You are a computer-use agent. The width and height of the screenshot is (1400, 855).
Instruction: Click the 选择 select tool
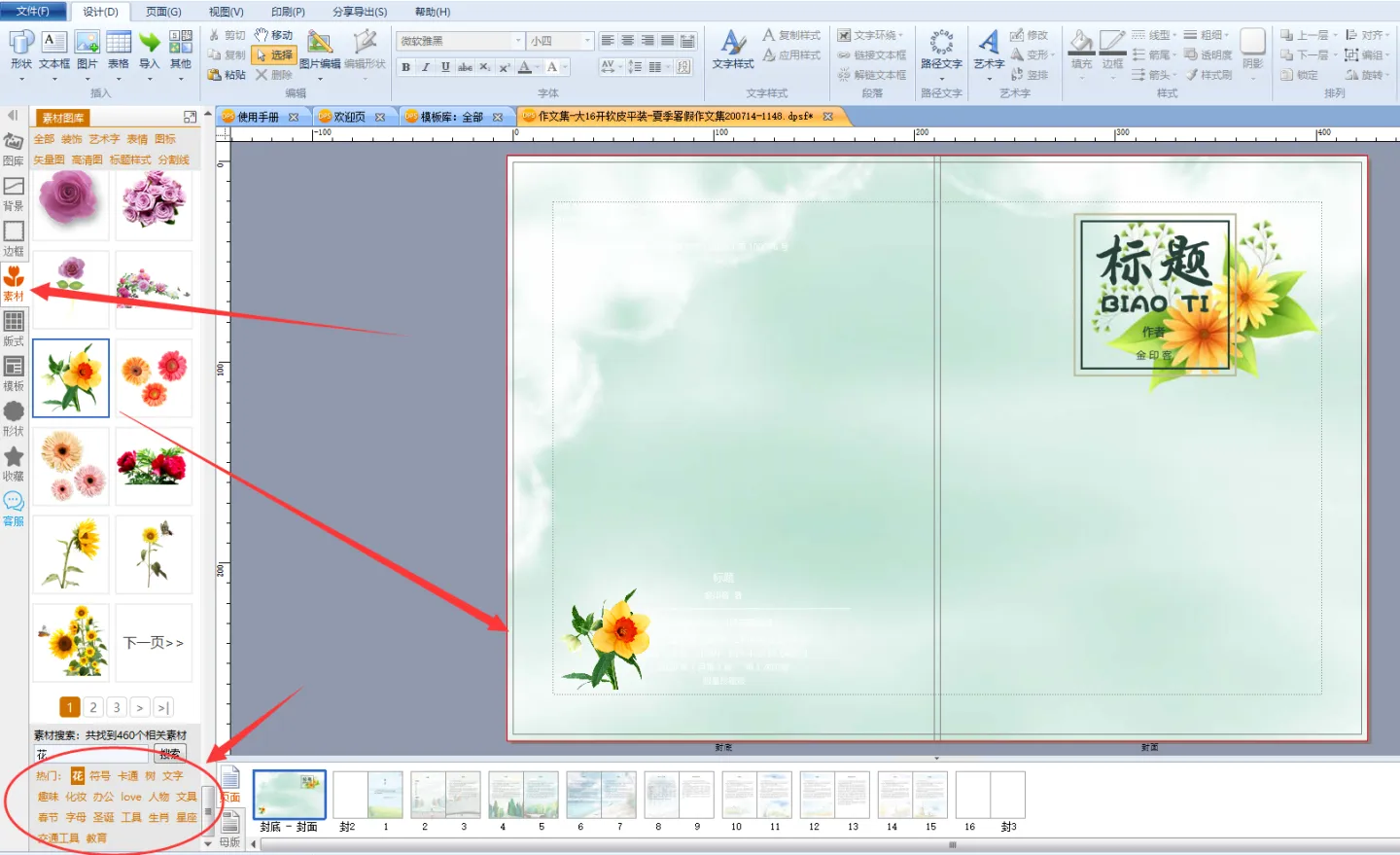pos(273,55)
